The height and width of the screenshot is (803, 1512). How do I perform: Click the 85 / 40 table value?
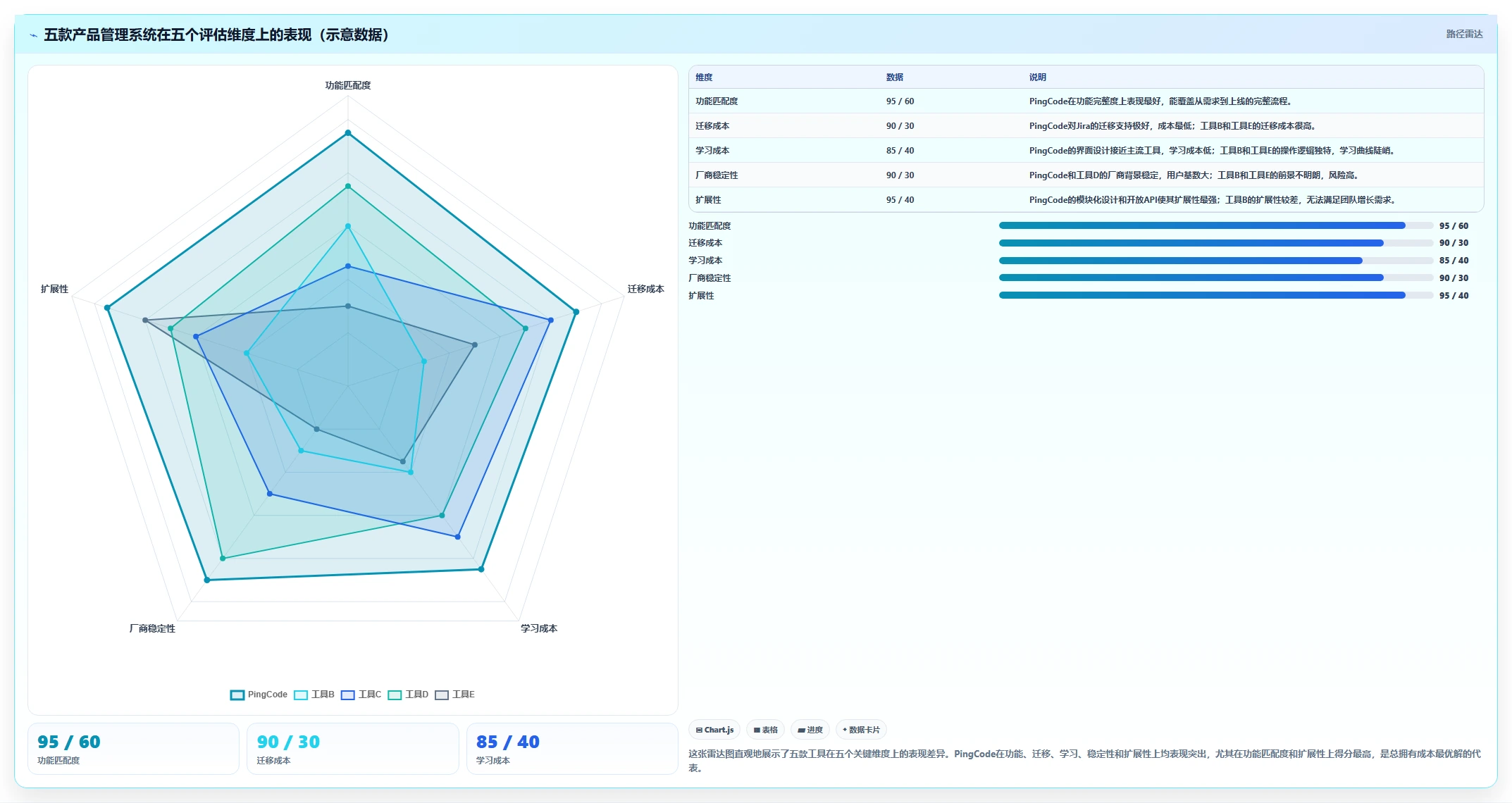tap(900, 151)
